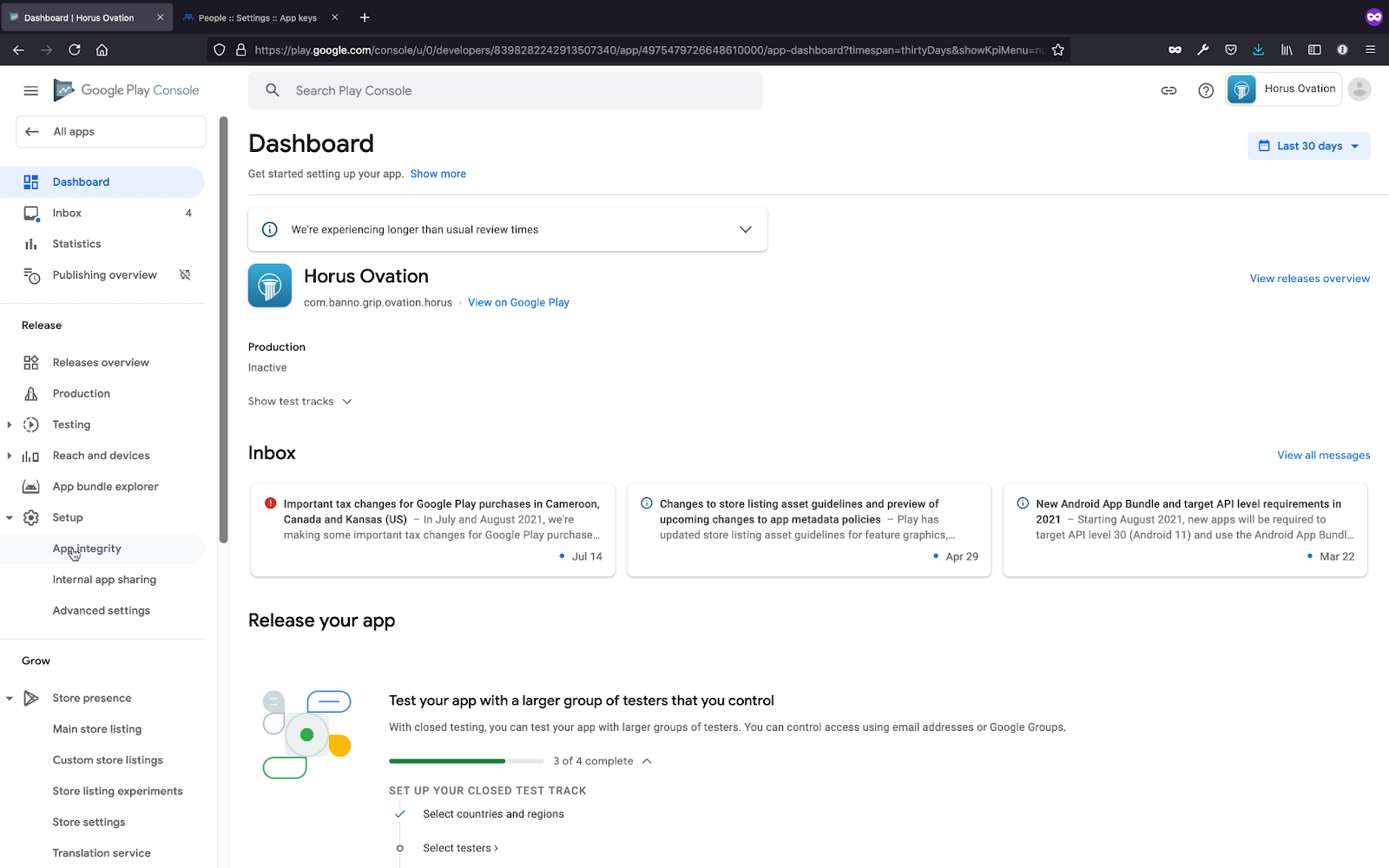Bookmark this page with the star icon
This screenshot has height=868, width=1389.
1057,49
